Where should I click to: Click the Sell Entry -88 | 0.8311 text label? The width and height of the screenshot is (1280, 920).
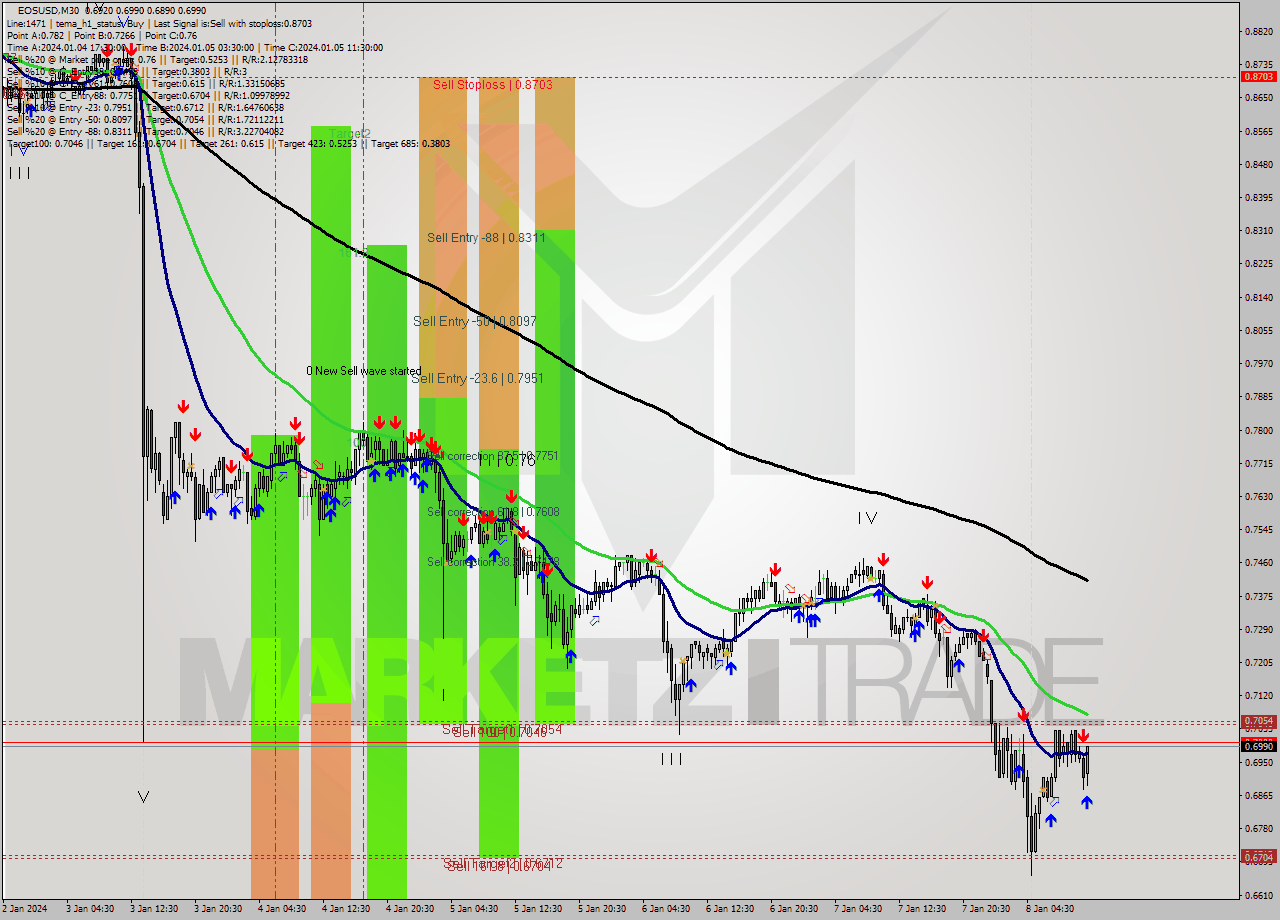(x=484, y=239)
